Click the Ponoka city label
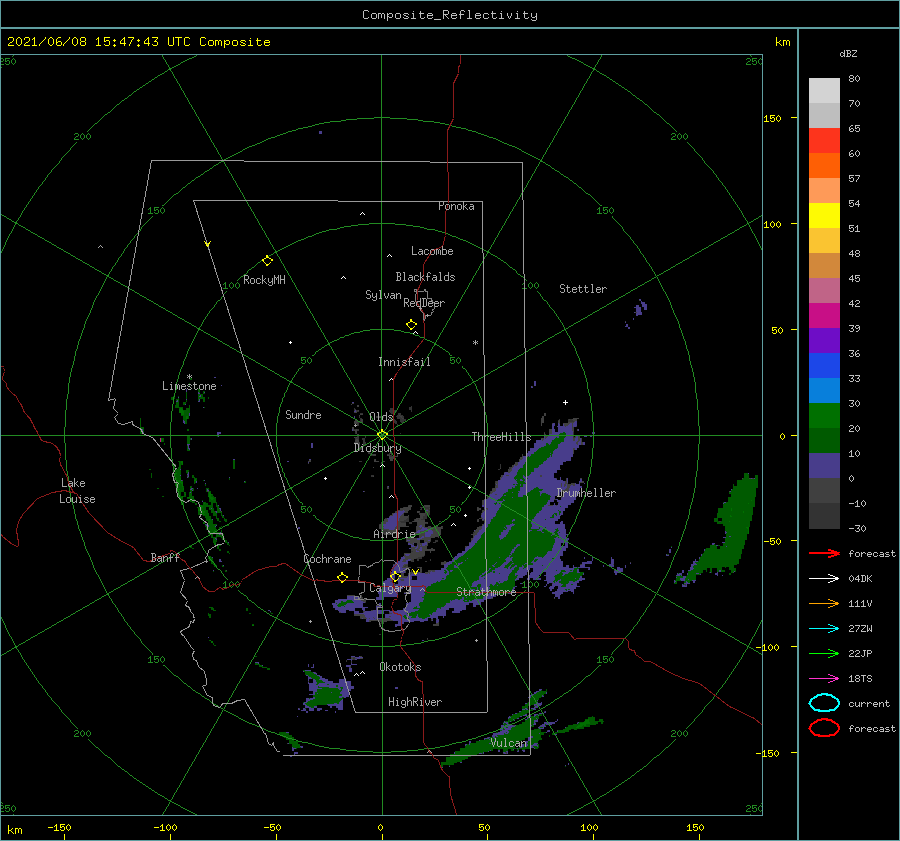The height and width of the screenshot is (841, 900). click(456, 206)
